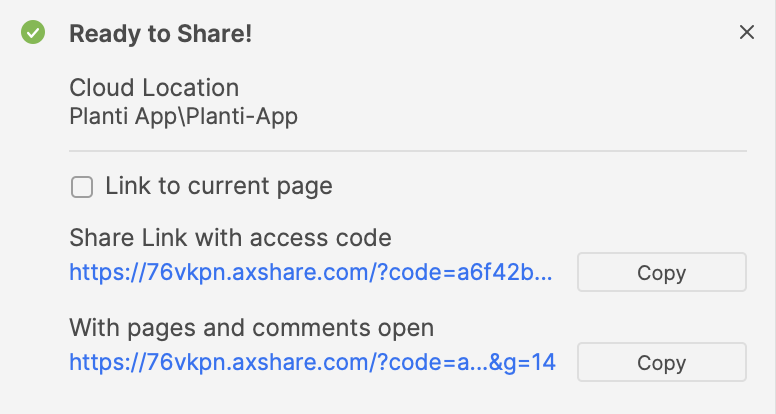Open the share link with access code
The width and height of the screenshot is (776, 414).
pyautogui.click(x=310, y=273)
